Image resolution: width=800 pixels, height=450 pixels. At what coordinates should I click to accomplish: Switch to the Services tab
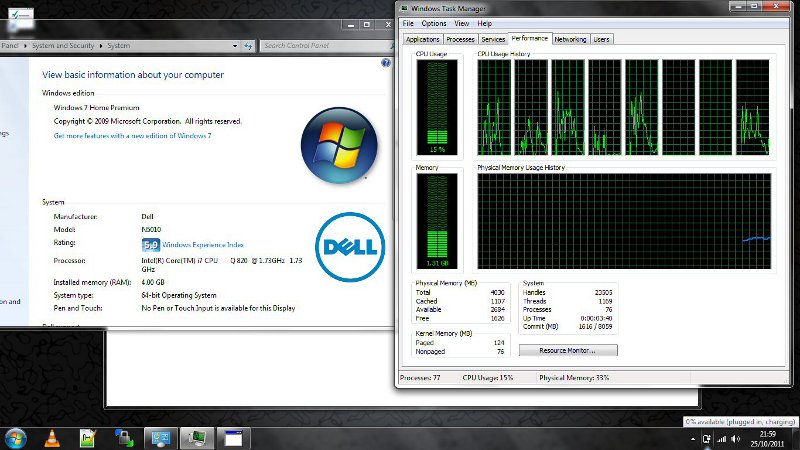(x=493, y=39)
